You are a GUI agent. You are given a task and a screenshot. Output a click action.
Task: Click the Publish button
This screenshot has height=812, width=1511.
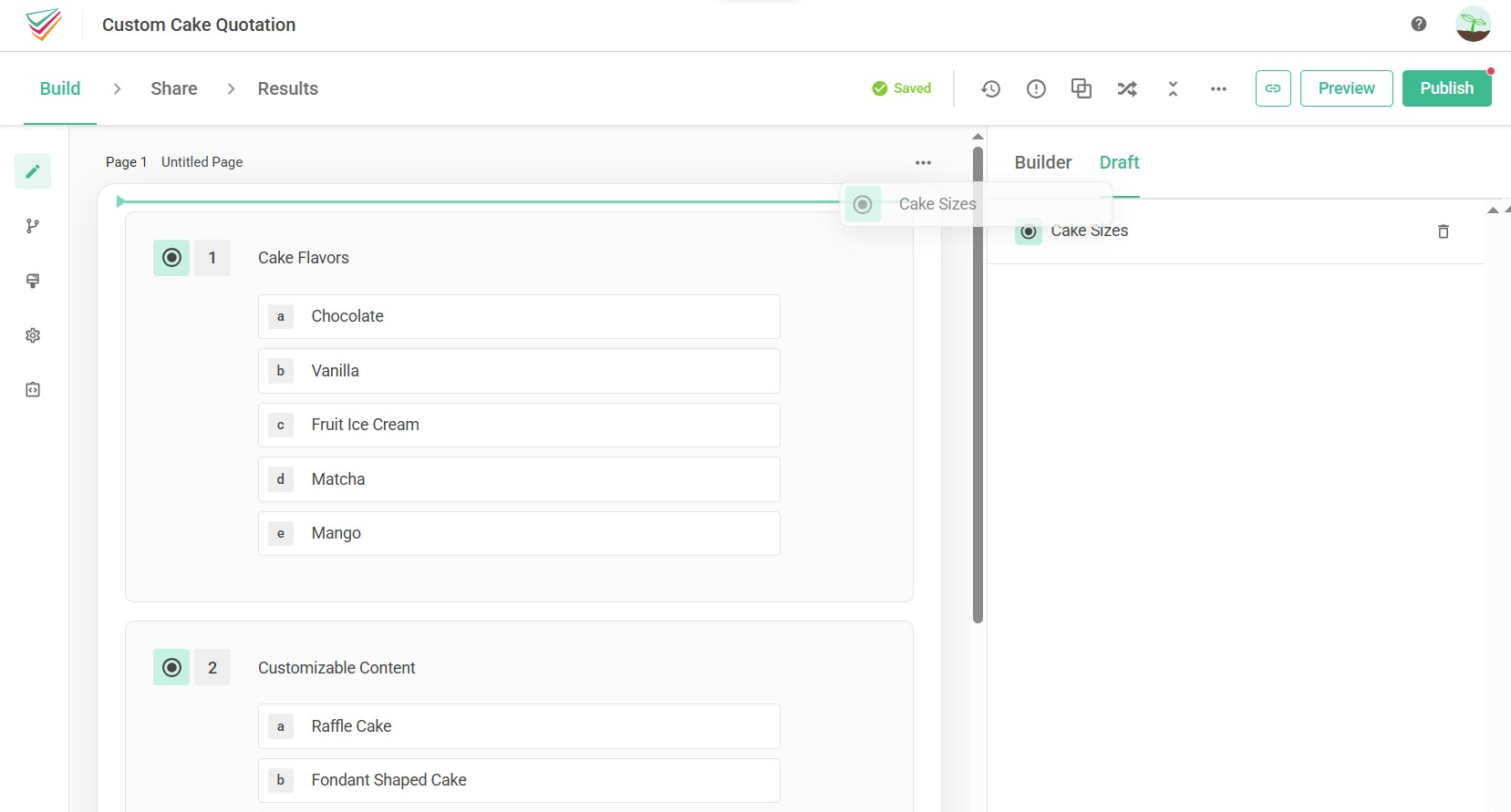(1446, 88)
